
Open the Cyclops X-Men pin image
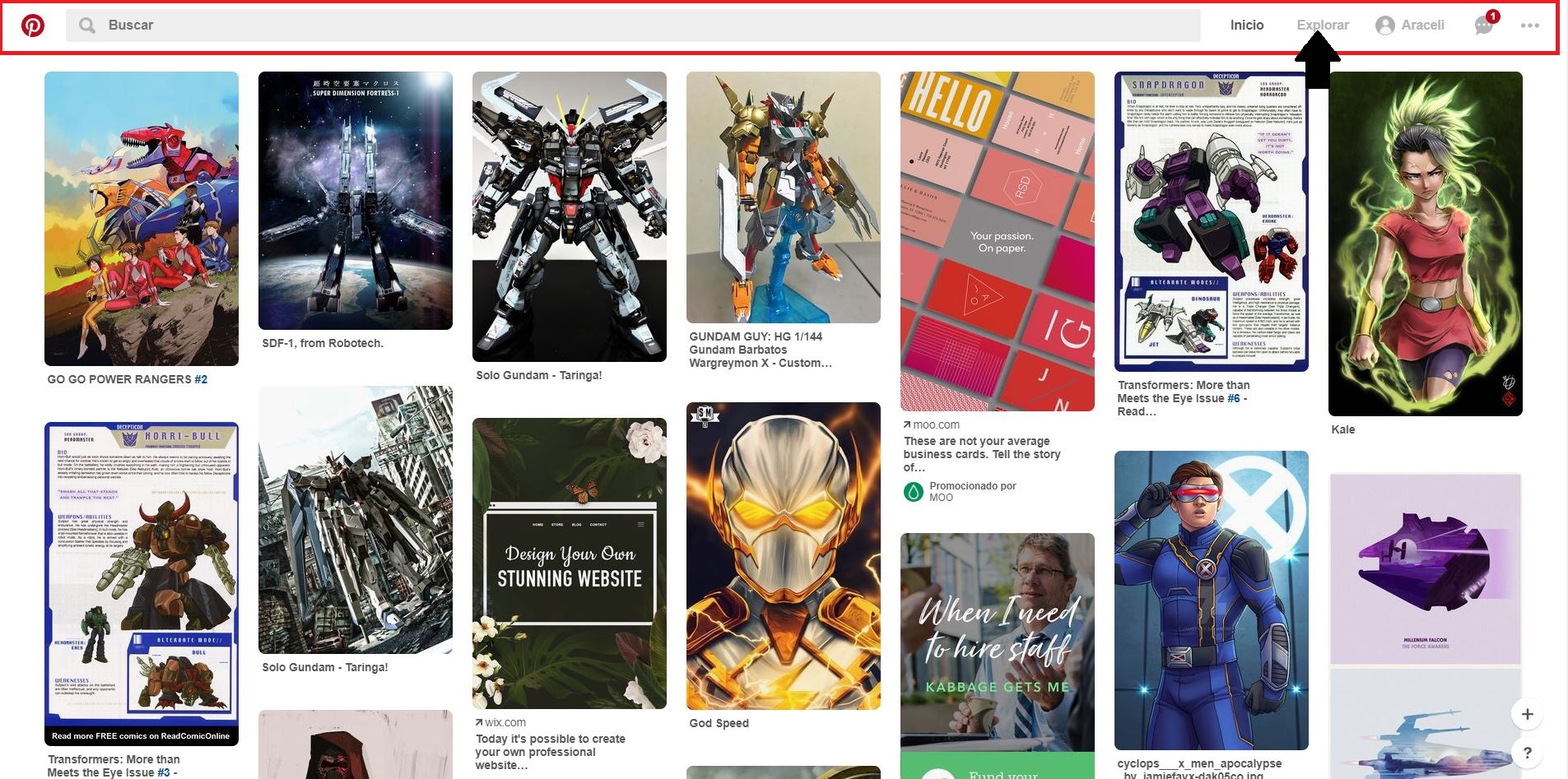click(x=1212, y=600)
